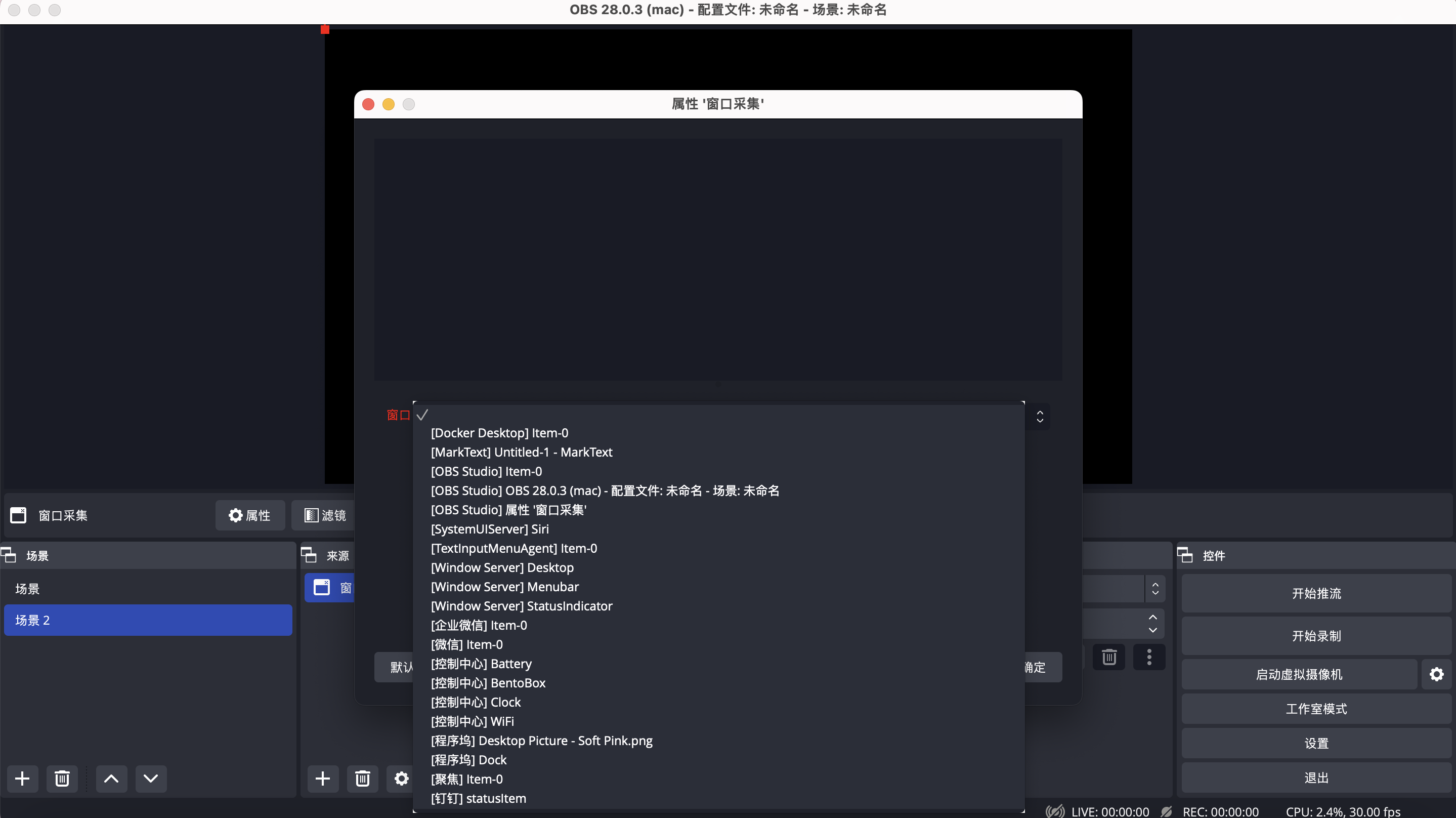Choose [Window Server] Desktop entry
The image size is (1456, 818).
[x=502, y=567]
